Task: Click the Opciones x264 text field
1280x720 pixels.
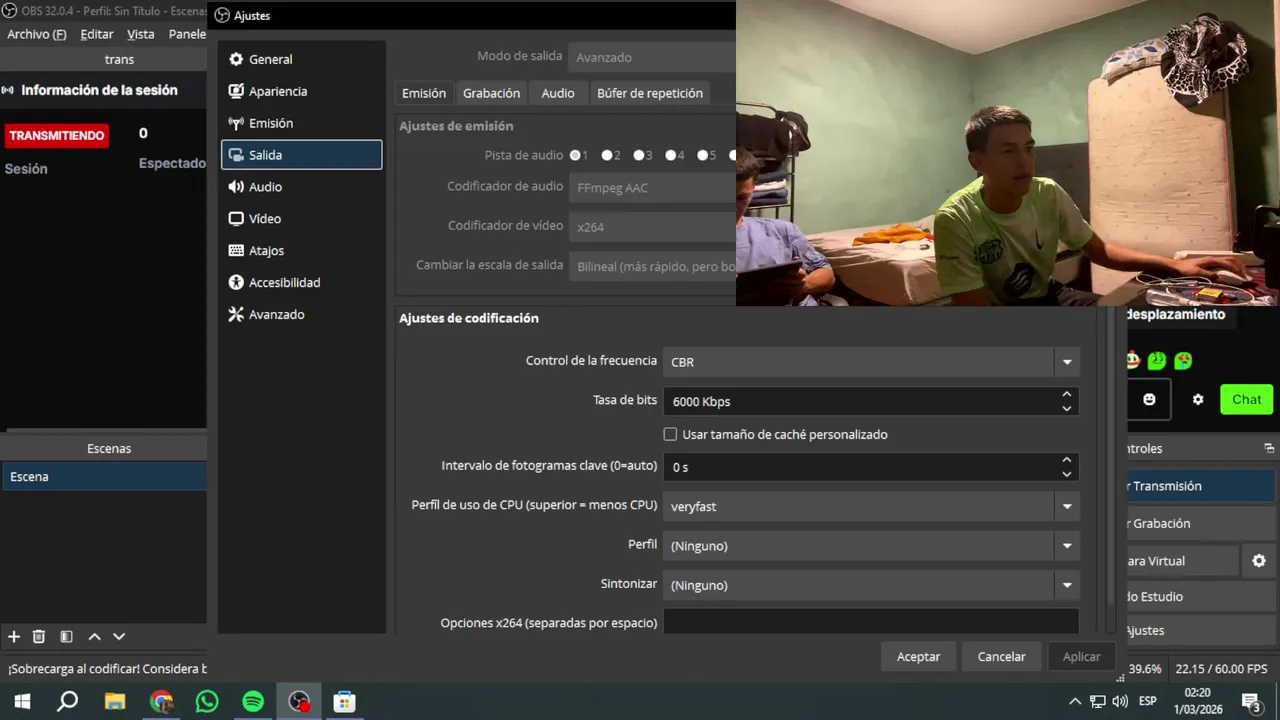Action: [871, 622]
